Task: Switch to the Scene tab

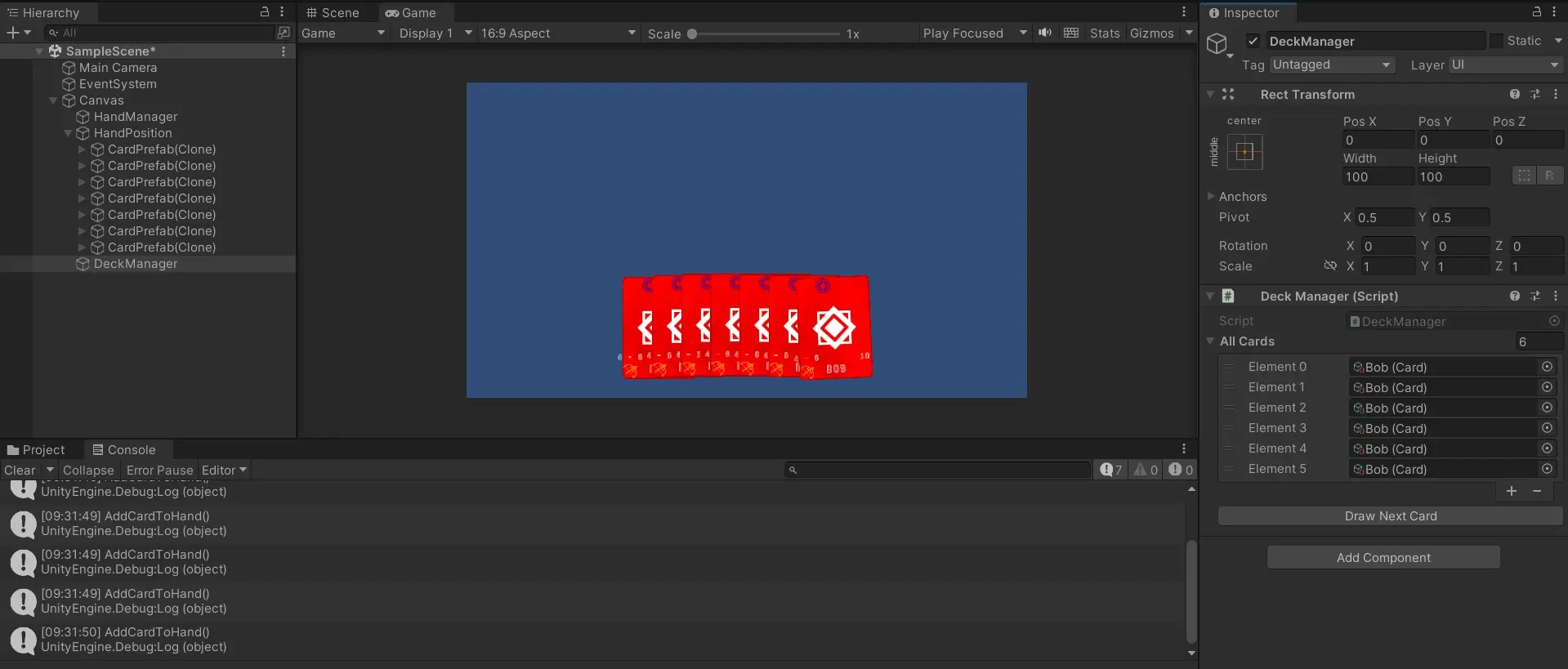Action: 333,12
